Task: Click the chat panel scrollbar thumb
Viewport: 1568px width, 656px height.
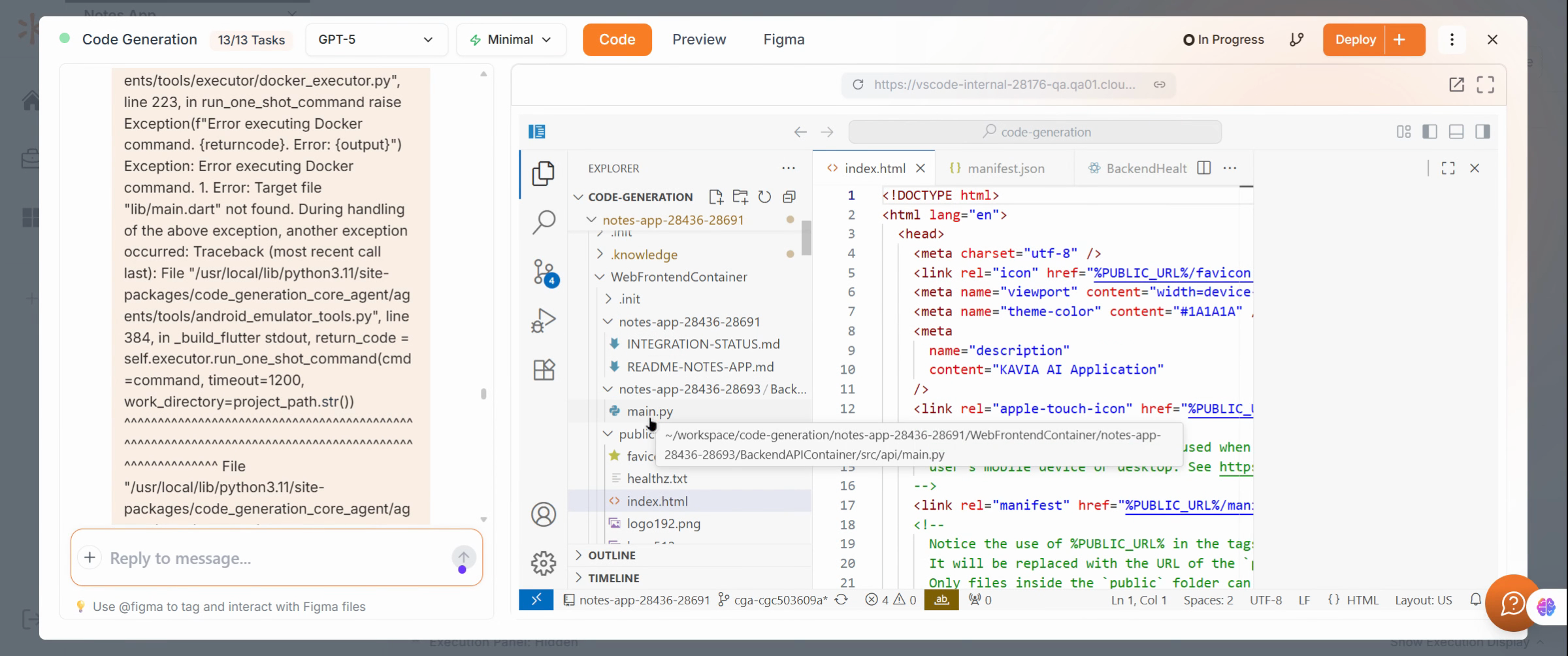Action: tap(483, 393)
